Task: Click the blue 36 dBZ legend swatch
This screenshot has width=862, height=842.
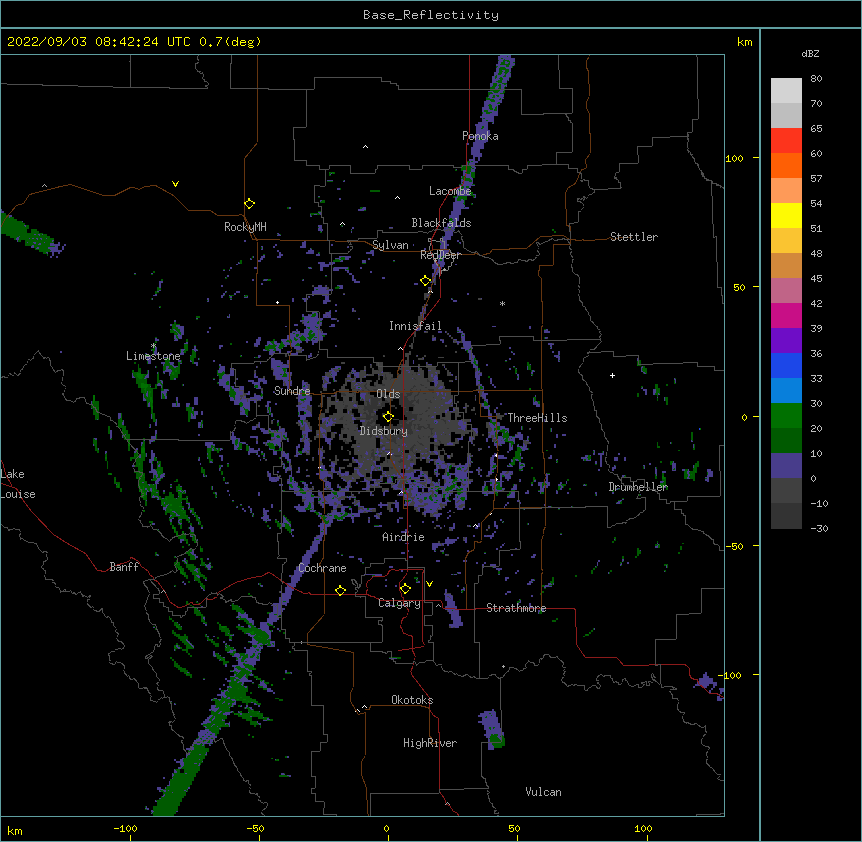Action: [786, 365]
